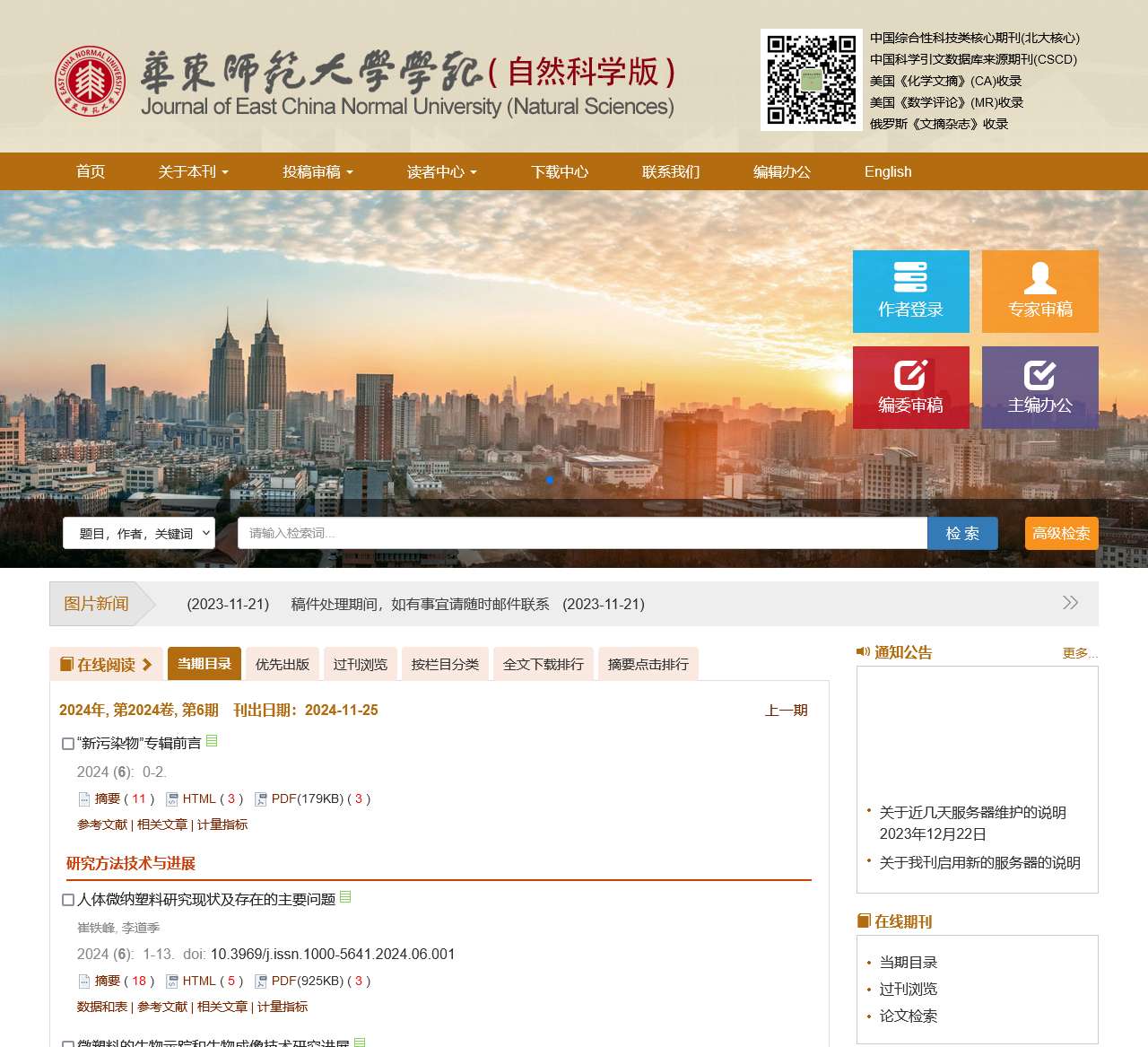Open article "新污染物"专辑前言
The width and height of the screenshot is (1148, 1047).
139,744
